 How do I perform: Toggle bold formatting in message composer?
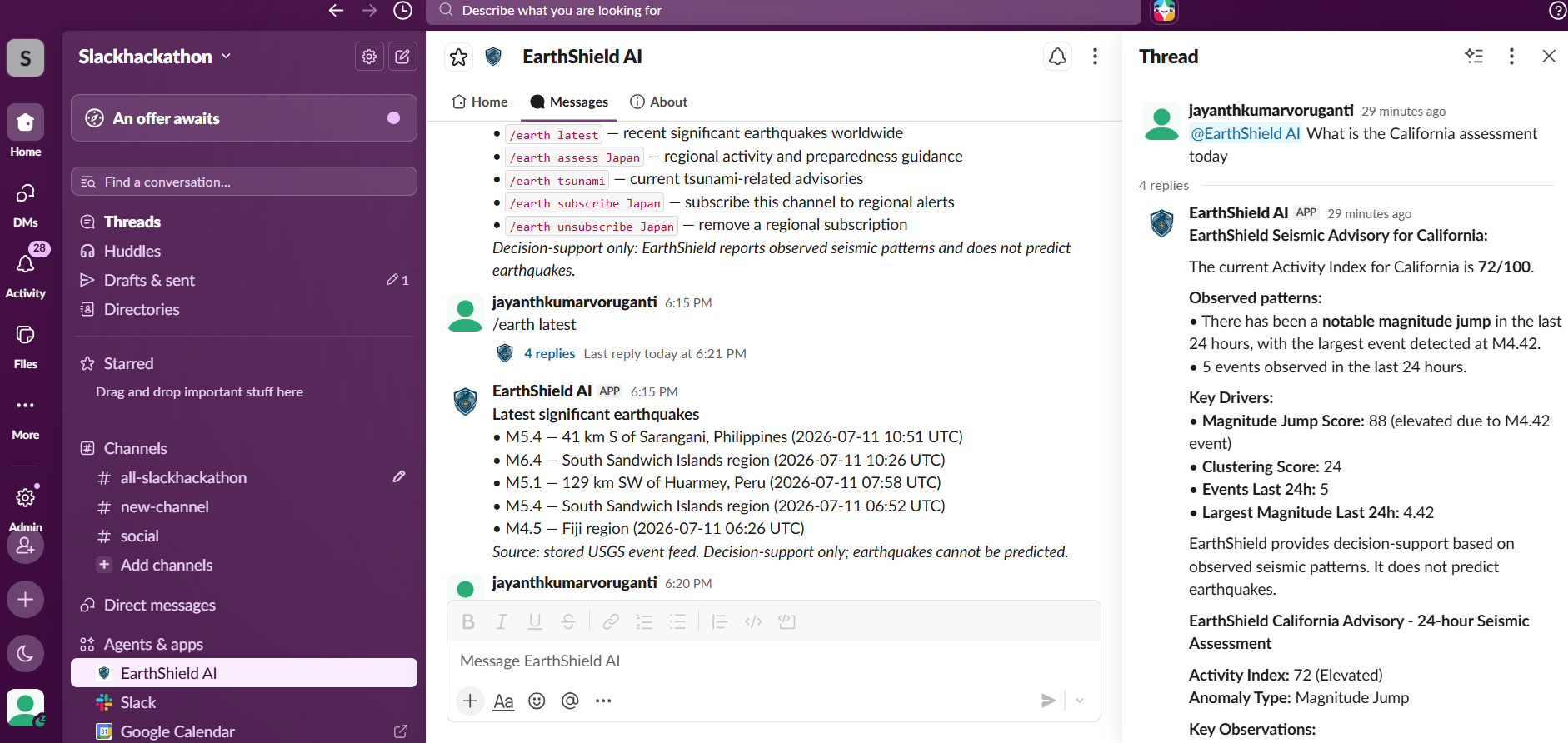(x=468, y=621)
